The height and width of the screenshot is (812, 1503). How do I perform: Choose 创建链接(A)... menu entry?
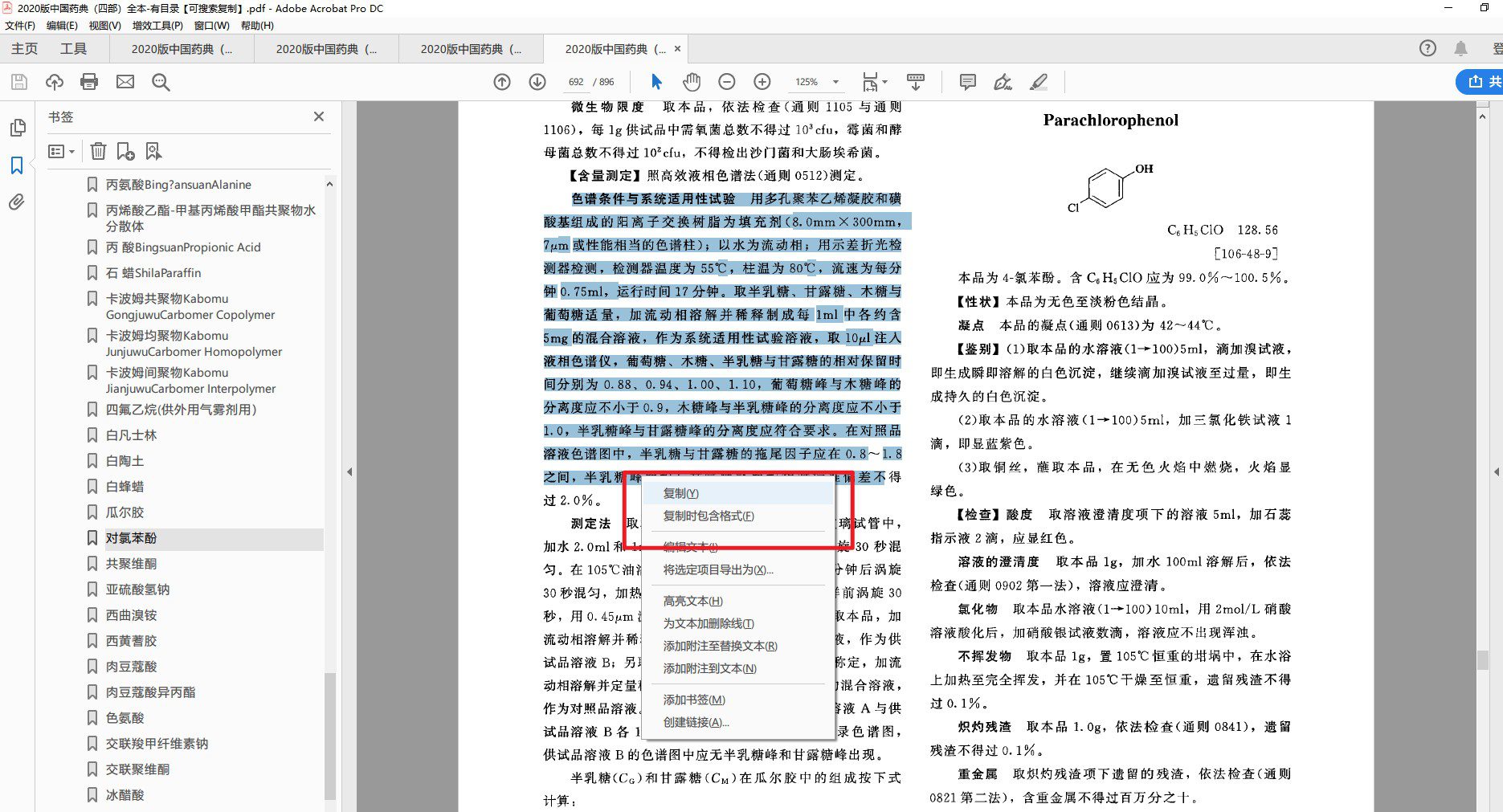(737, 722)
